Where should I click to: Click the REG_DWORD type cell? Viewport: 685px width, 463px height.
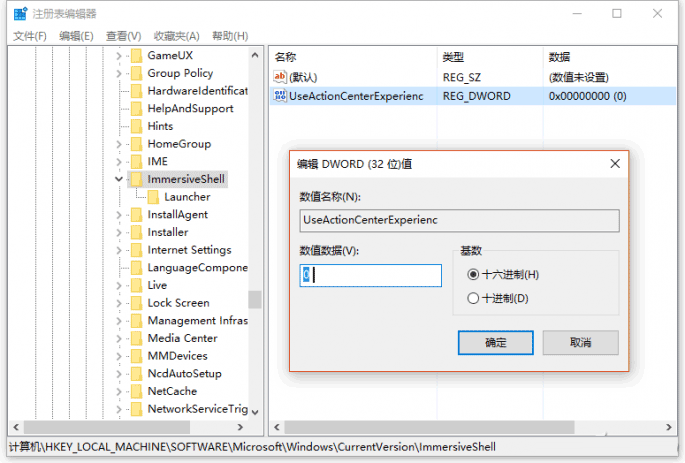pyautogui.click(x=477, y=96)
